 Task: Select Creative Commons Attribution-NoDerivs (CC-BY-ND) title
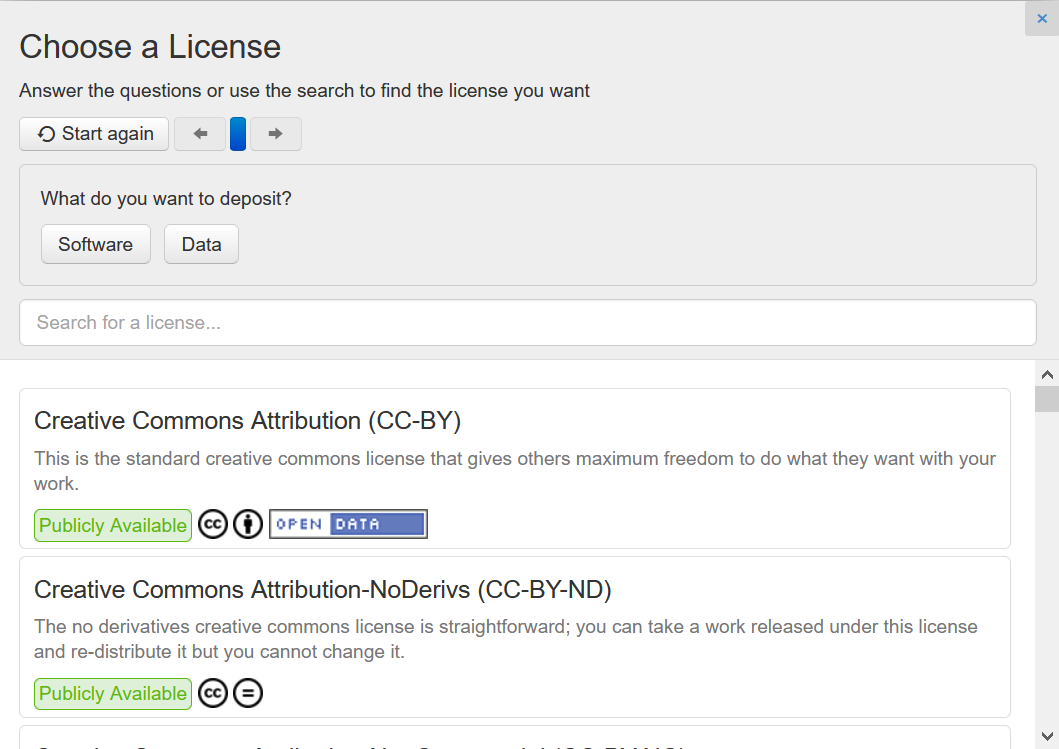[x=323, y=590]
